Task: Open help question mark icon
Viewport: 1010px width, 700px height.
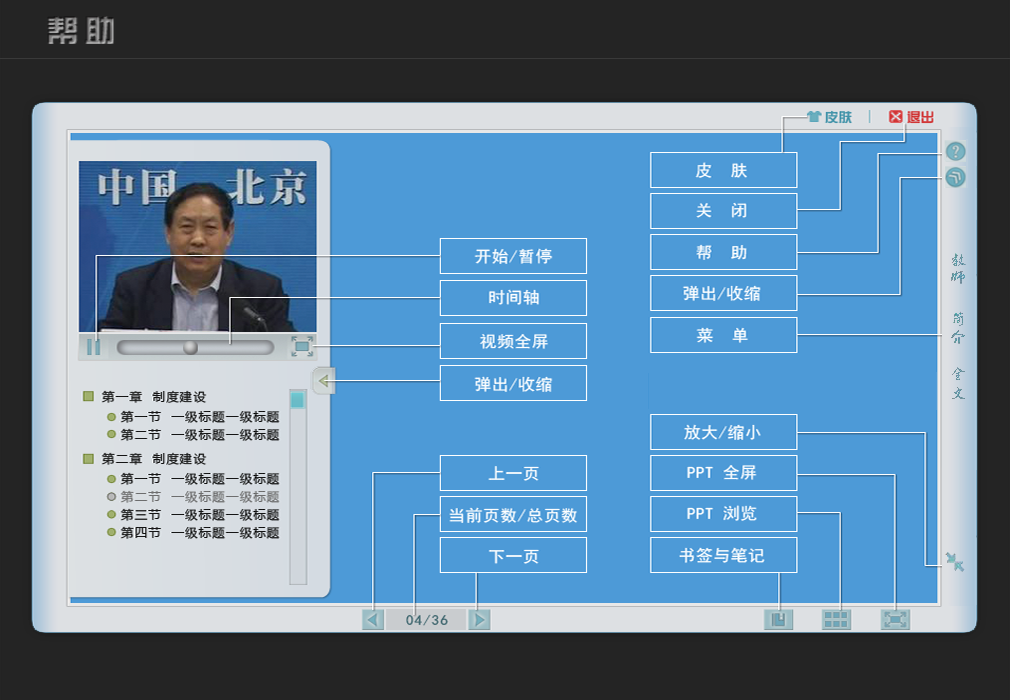Action: point(956,152)
